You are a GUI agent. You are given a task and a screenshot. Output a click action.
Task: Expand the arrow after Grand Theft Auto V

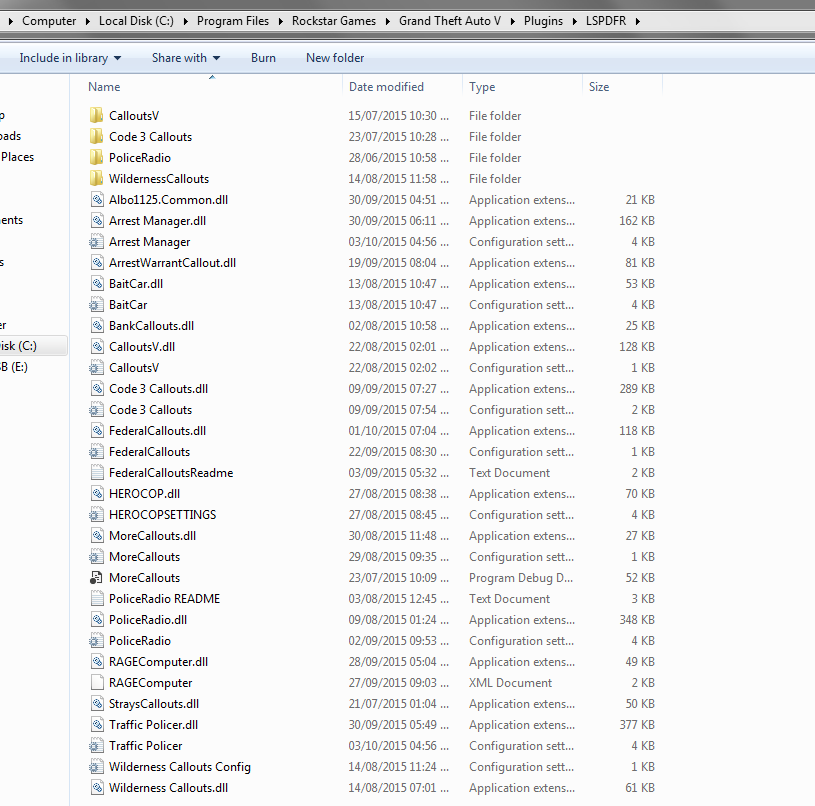point(512,21)
